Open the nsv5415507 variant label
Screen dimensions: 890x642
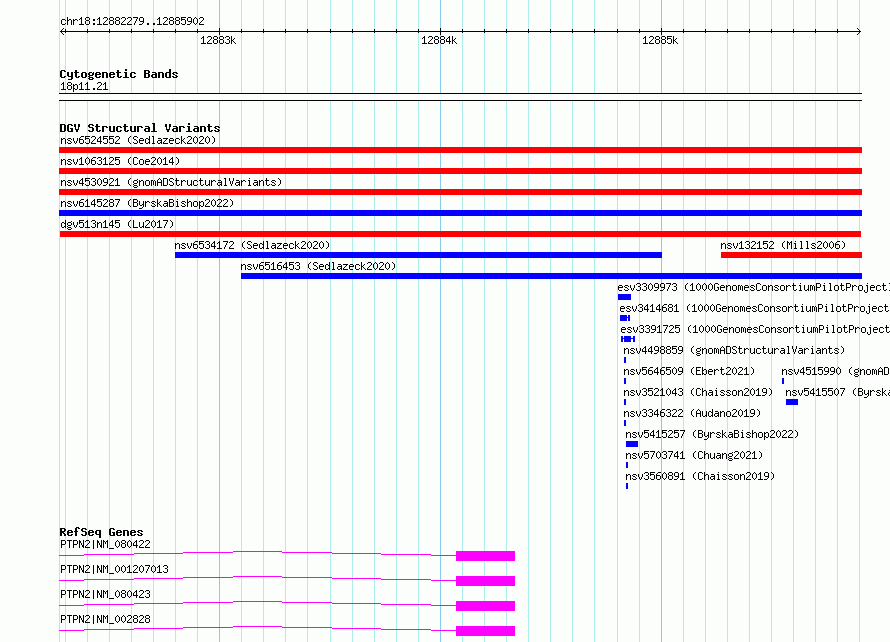point(837,392)
